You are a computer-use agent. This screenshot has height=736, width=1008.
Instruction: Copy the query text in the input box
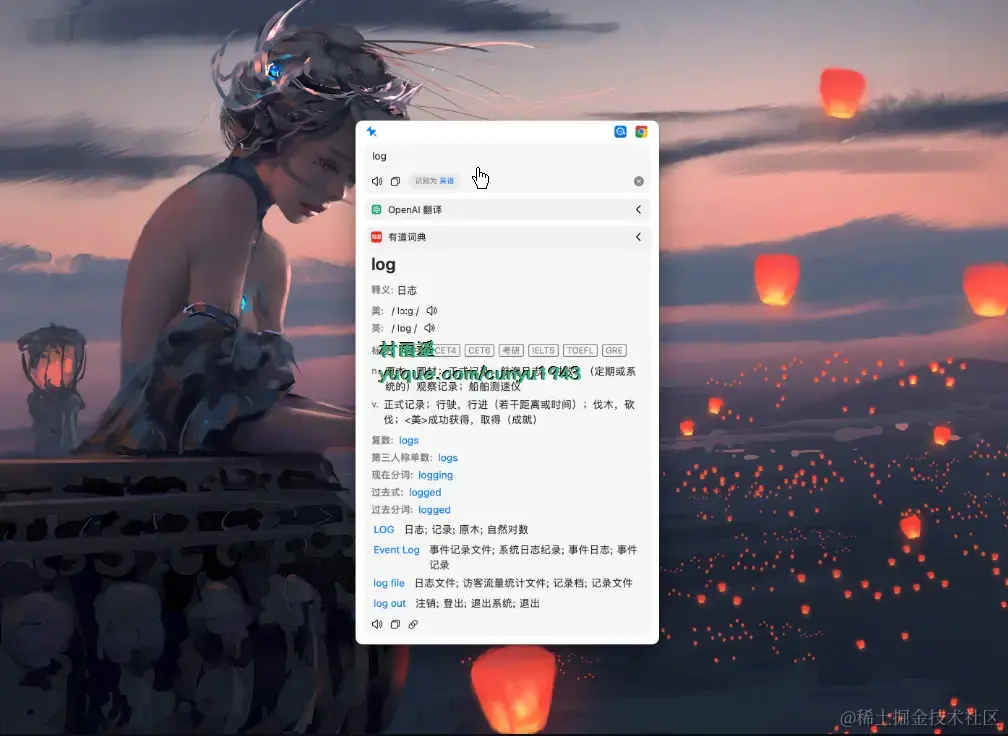point(395,181)
